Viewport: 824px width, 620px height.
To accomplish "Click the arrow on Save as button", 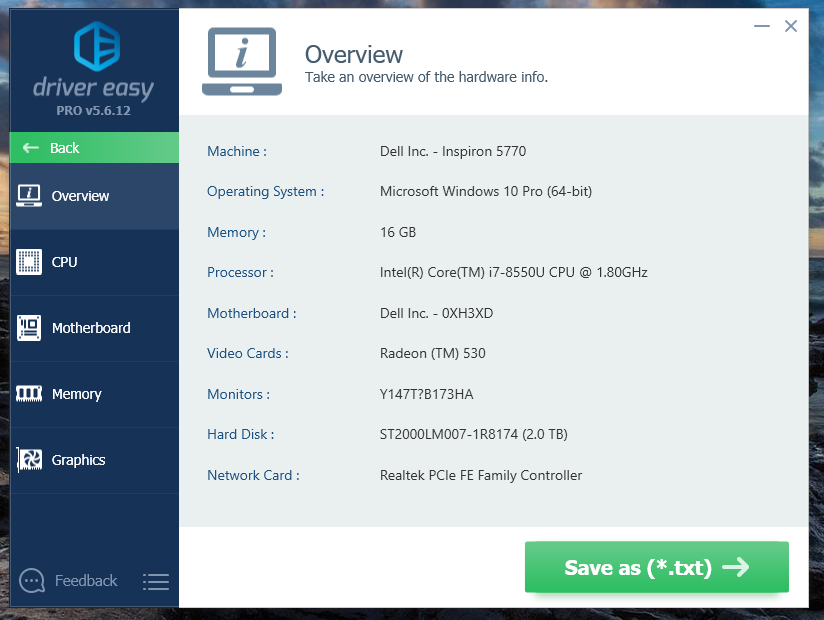I will [x=736, y=567].
